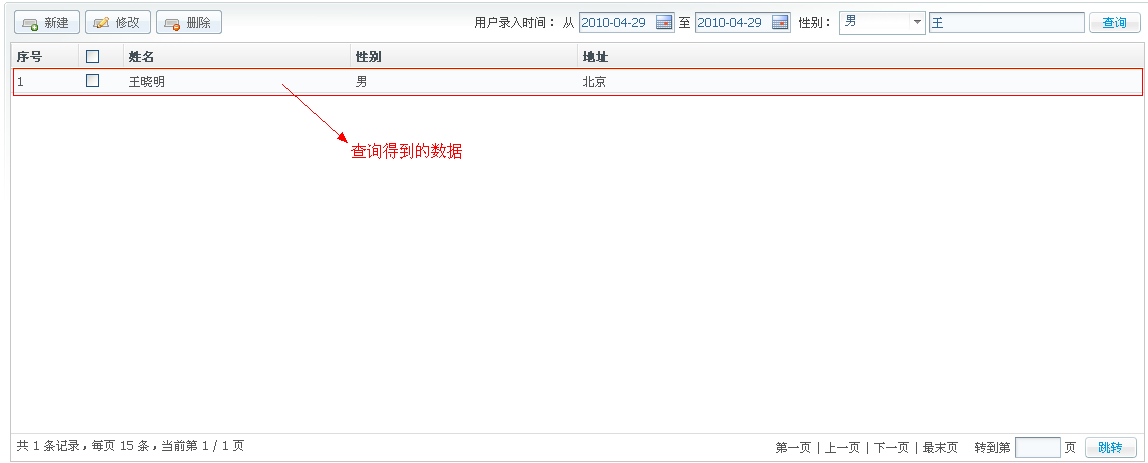The image size is (1148, 463).
Task: Sort by the 姓名 column header
Action: tap(141, 57)
